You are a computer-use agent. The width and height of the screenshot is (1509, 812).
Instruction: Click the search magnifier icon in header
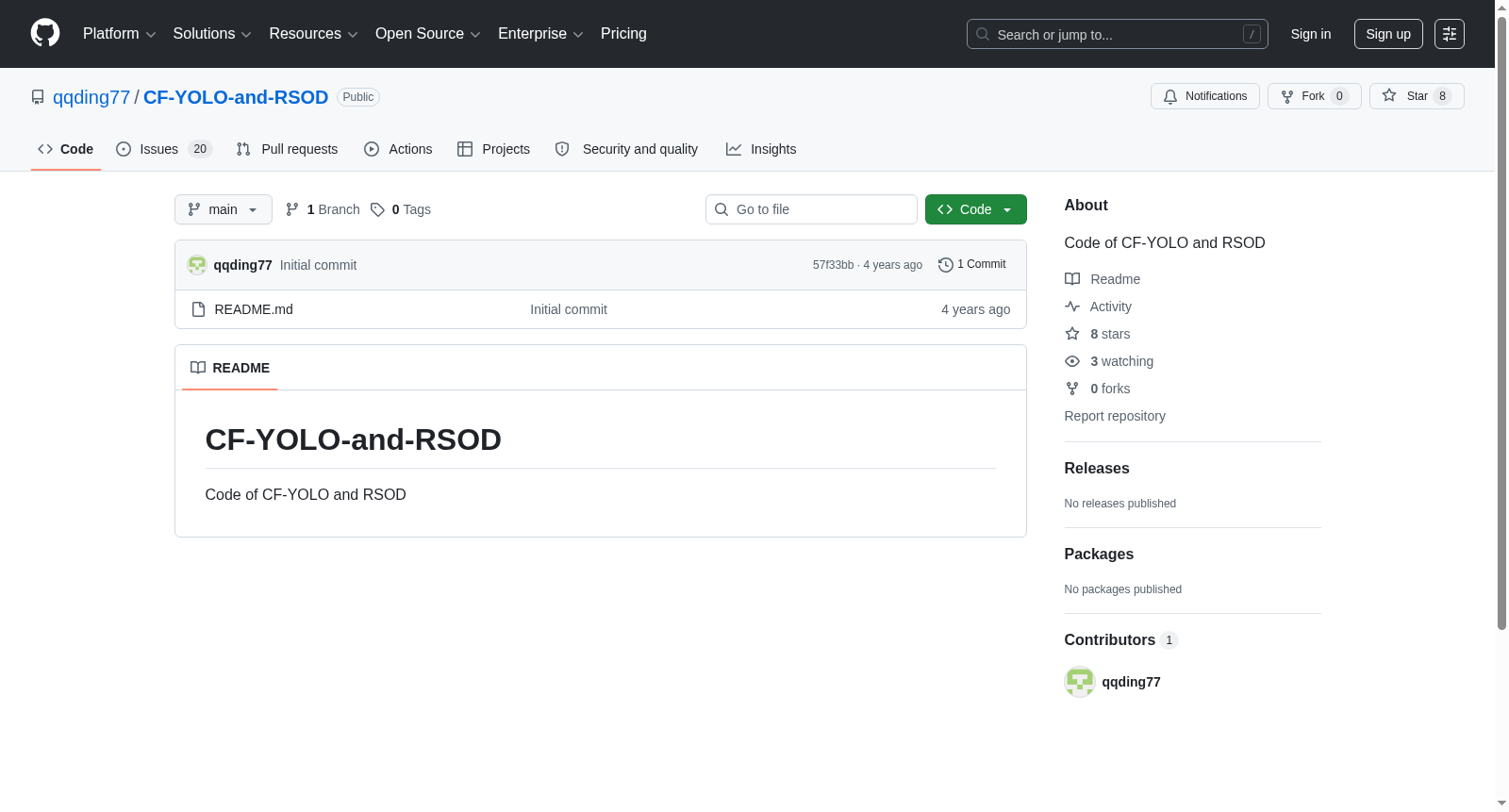pyautogui.click(x=983, y=34)
